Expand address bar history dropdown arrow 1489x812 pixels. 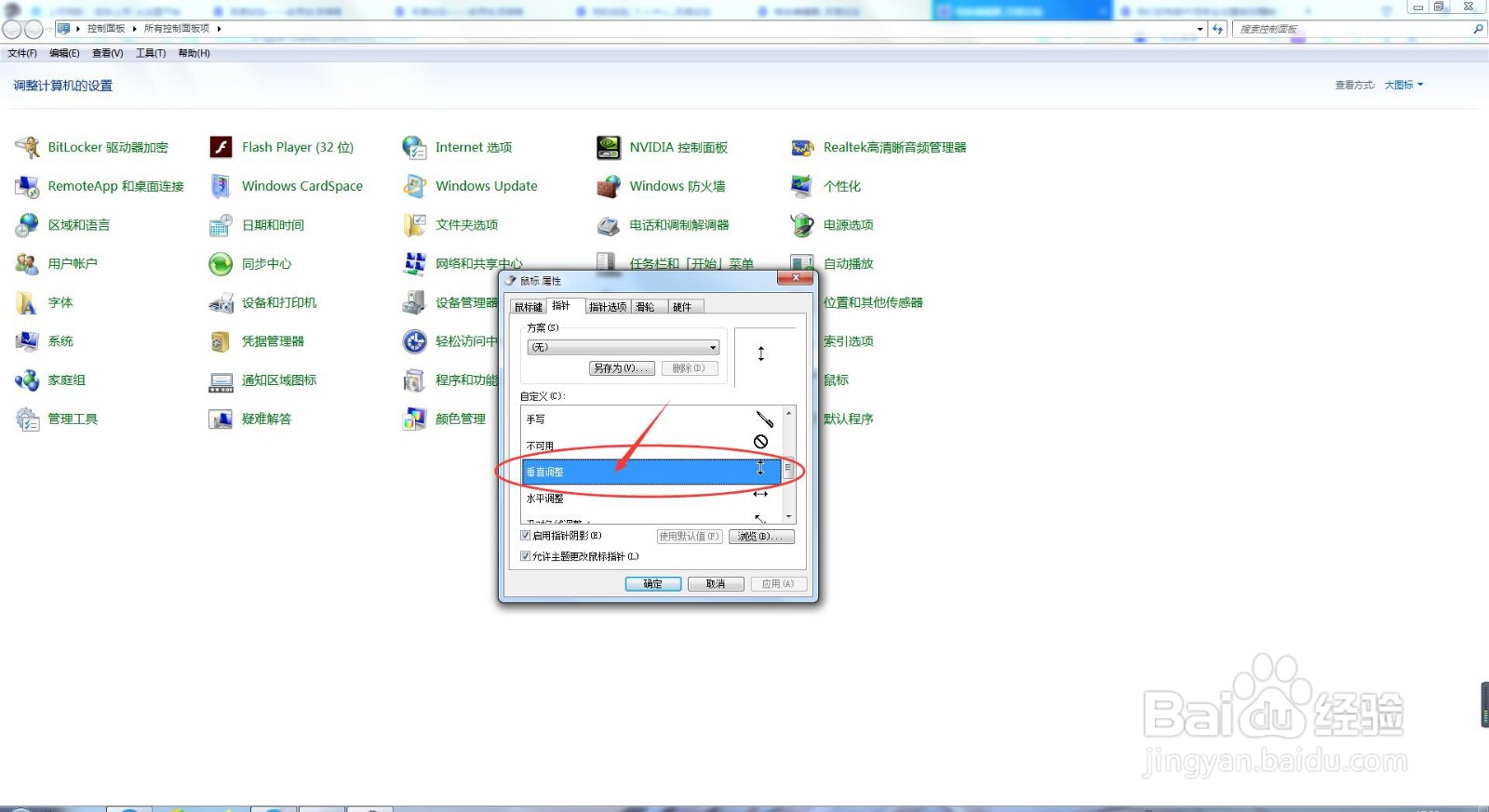[1200, 29]
